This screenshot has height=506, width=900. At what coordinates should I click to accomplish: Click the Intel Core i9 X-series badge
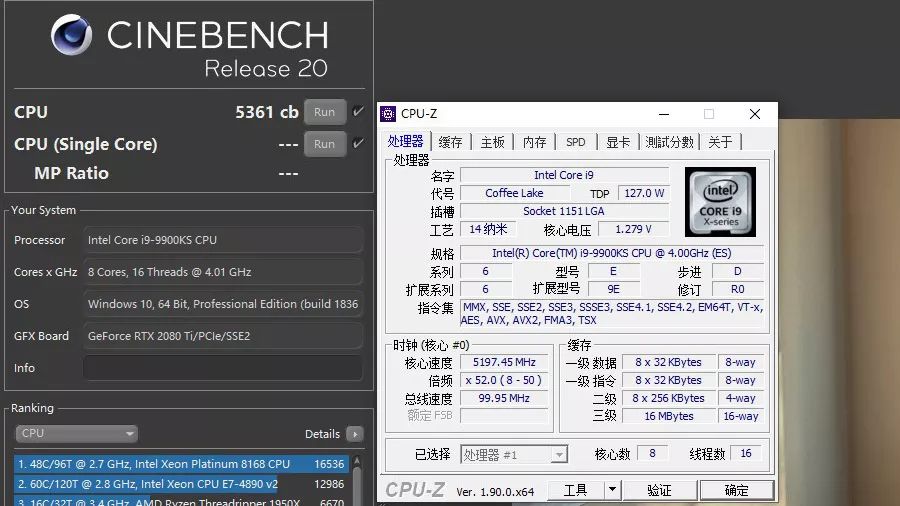pos(720,202)
